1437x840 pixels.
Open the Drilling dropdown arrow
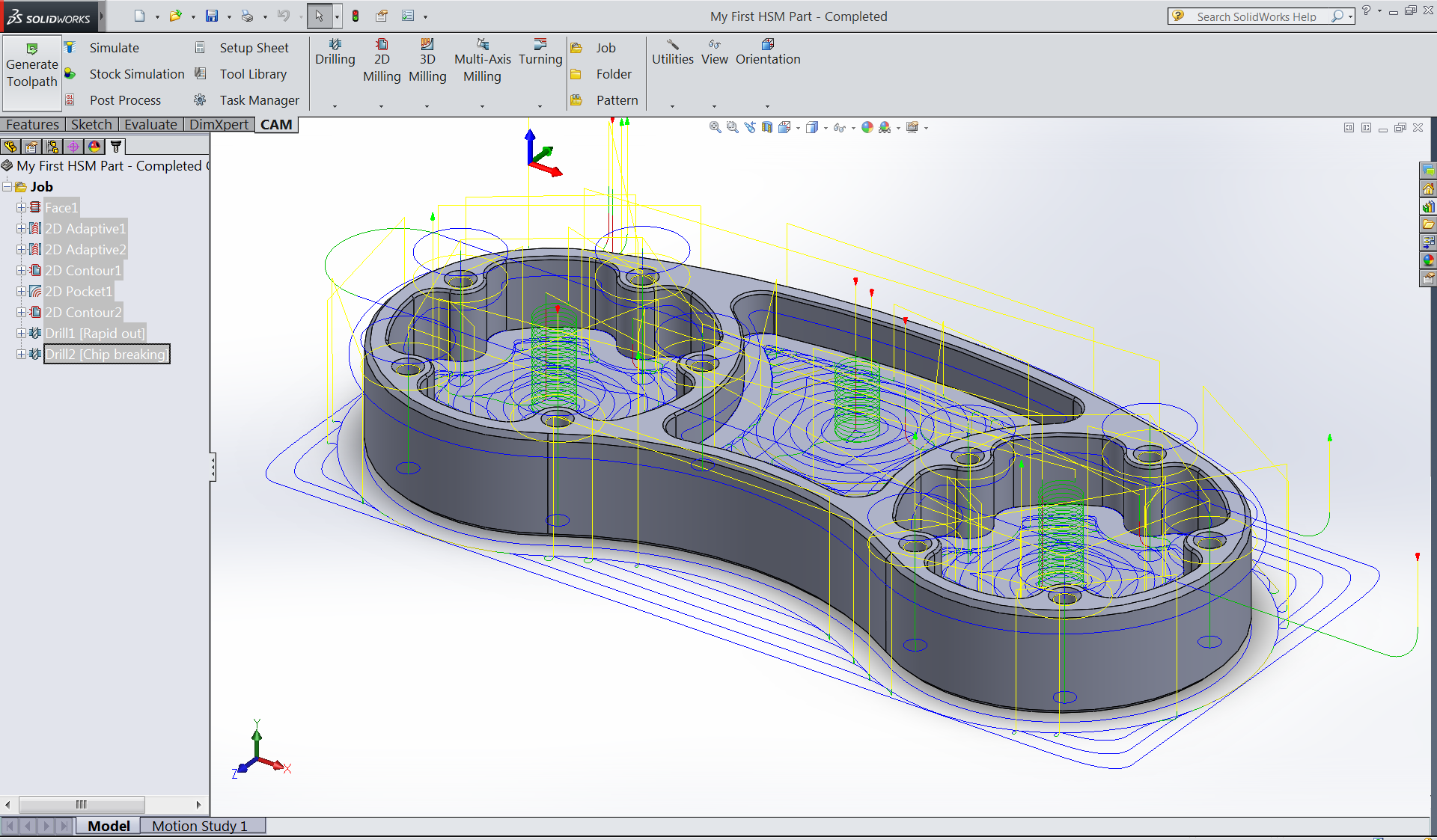click(x=335, y=106)
